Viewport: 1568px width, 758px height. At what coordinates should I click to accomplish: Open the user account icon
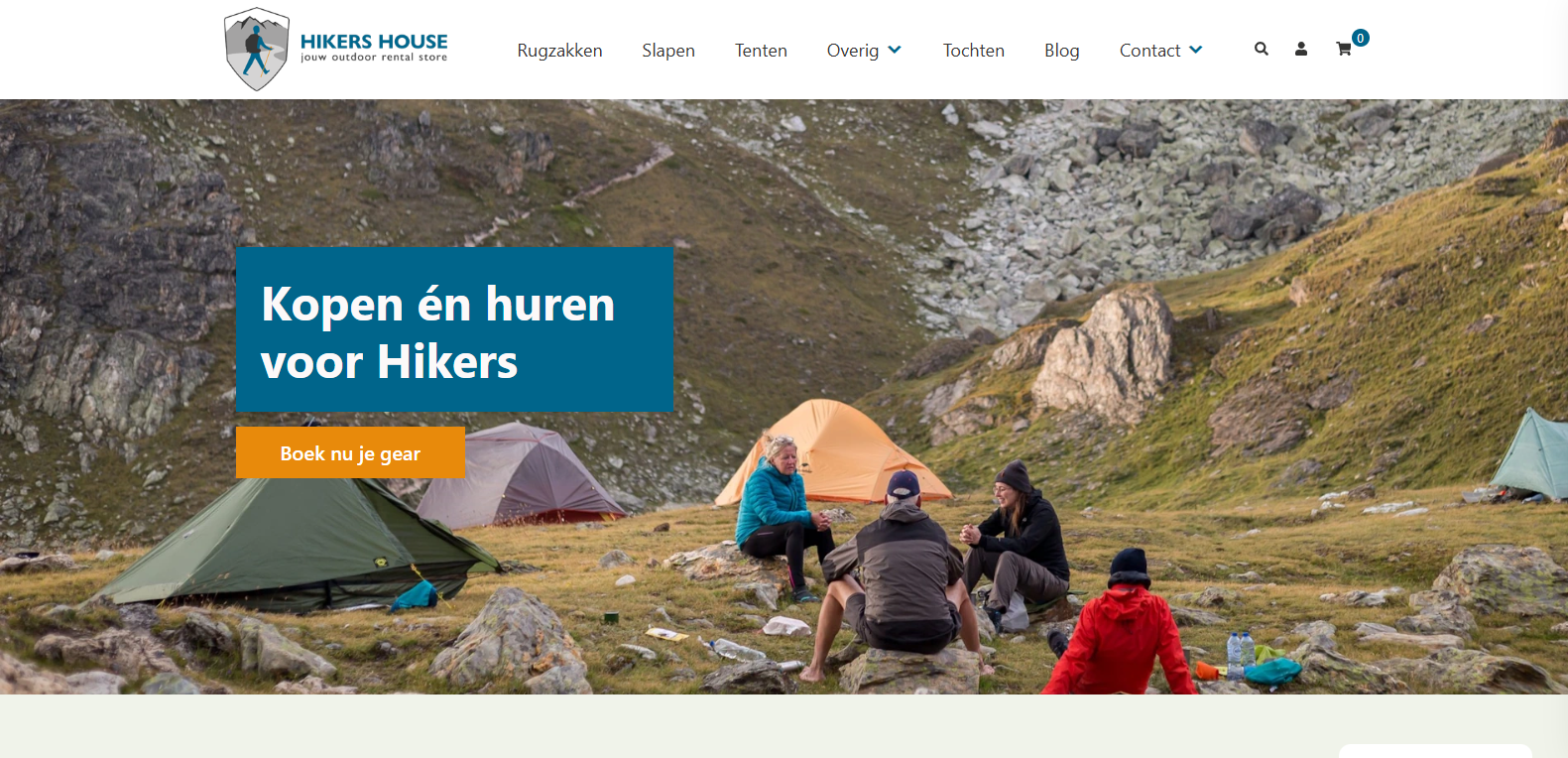[x=1301, y=49]
